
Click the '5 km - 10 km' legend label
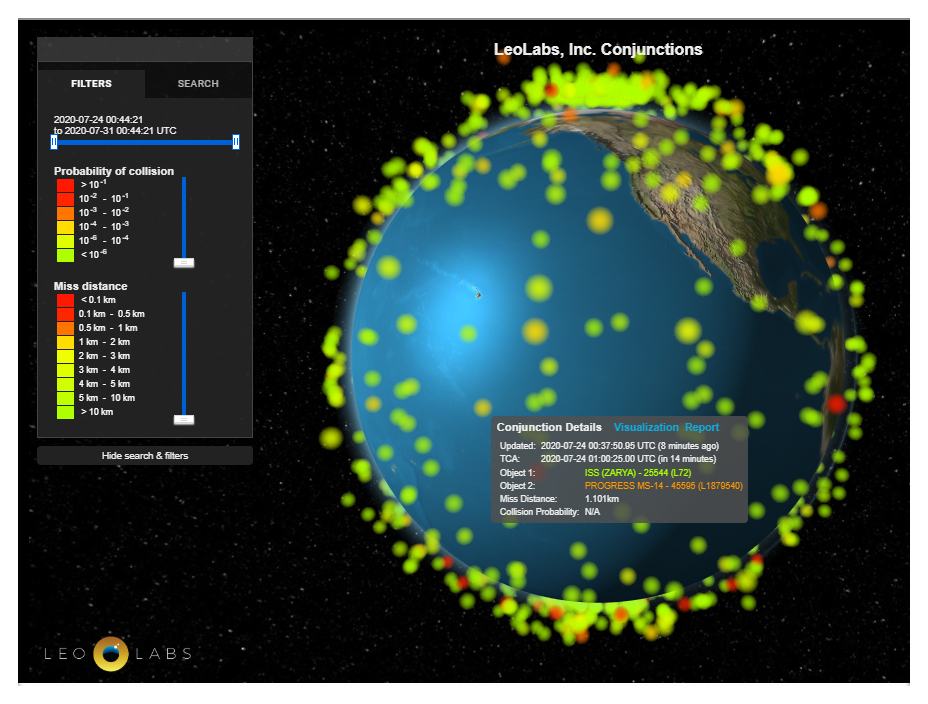pyautogui.click(x=107, y=398)
